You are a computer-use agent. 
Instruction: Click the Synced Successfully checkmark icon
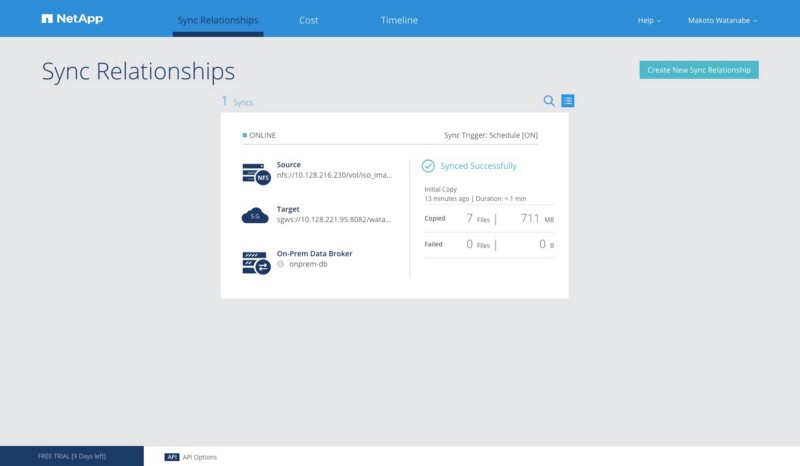tap(428, 166)
